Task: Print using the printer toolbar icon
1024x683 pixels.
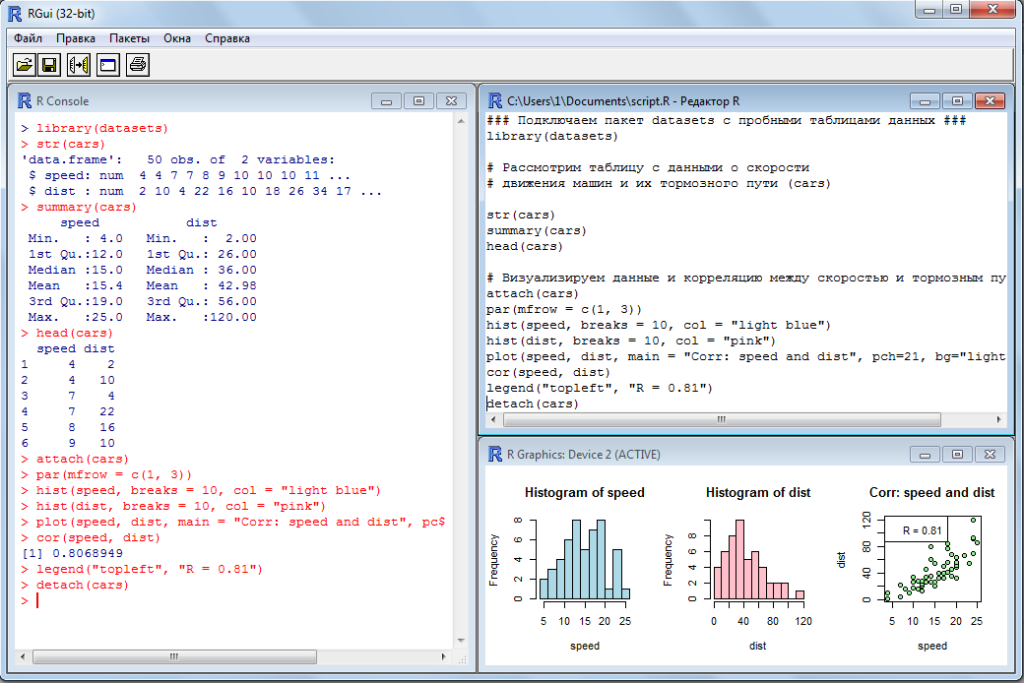Action: (137, 65)
